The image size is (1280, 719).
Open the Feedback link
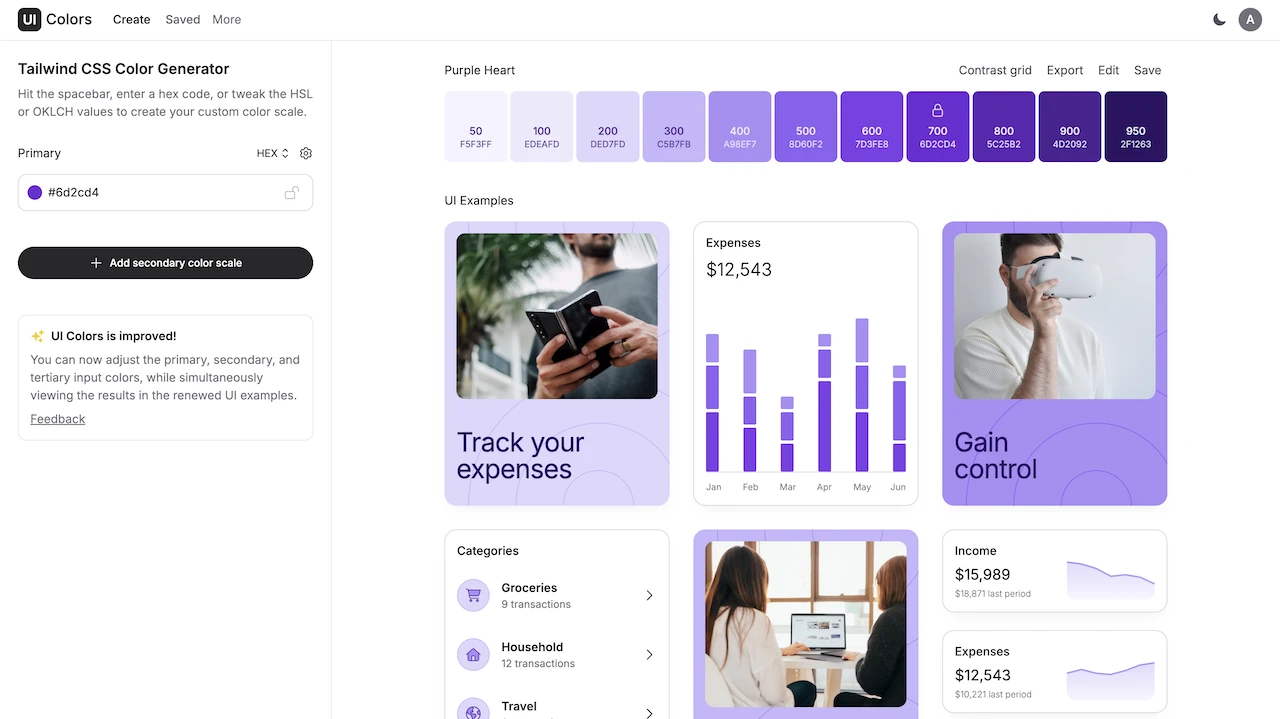point(58,419)
